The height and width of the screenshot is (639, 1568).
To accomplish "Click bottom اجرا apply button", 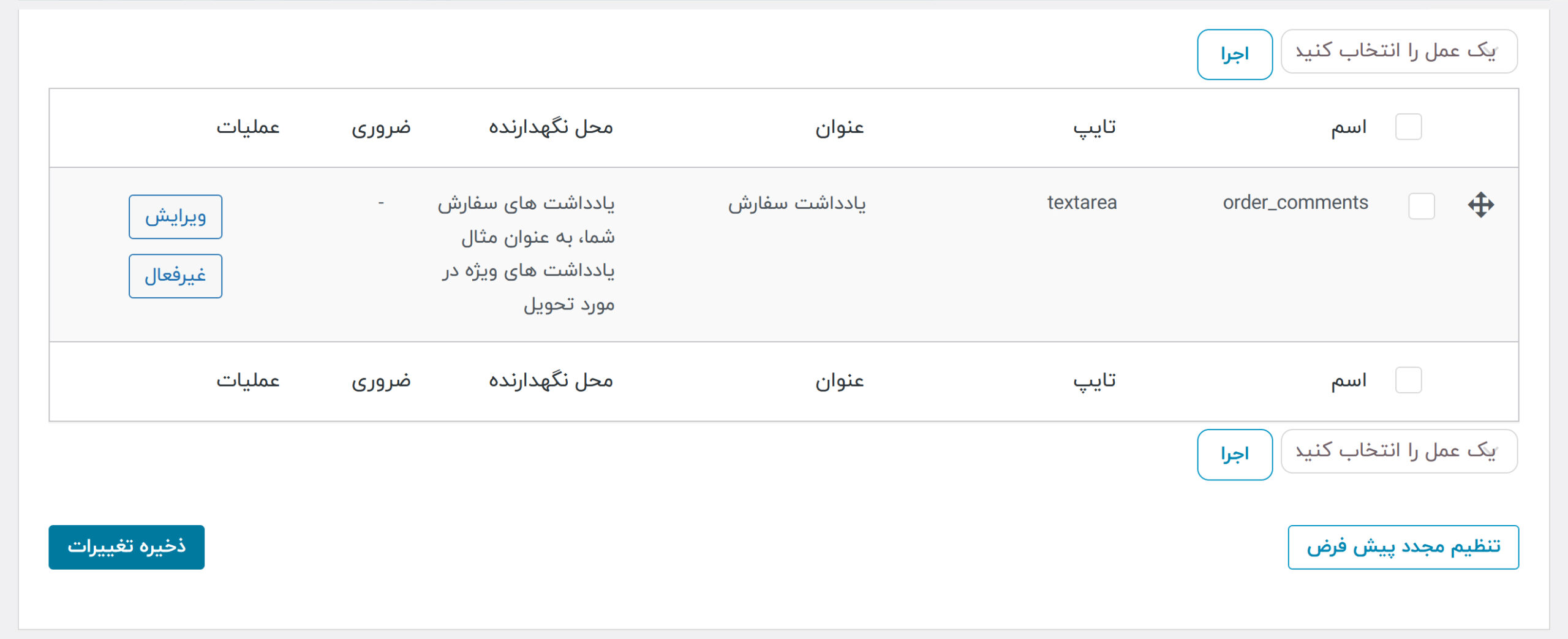I will [x=1235, y=455].
